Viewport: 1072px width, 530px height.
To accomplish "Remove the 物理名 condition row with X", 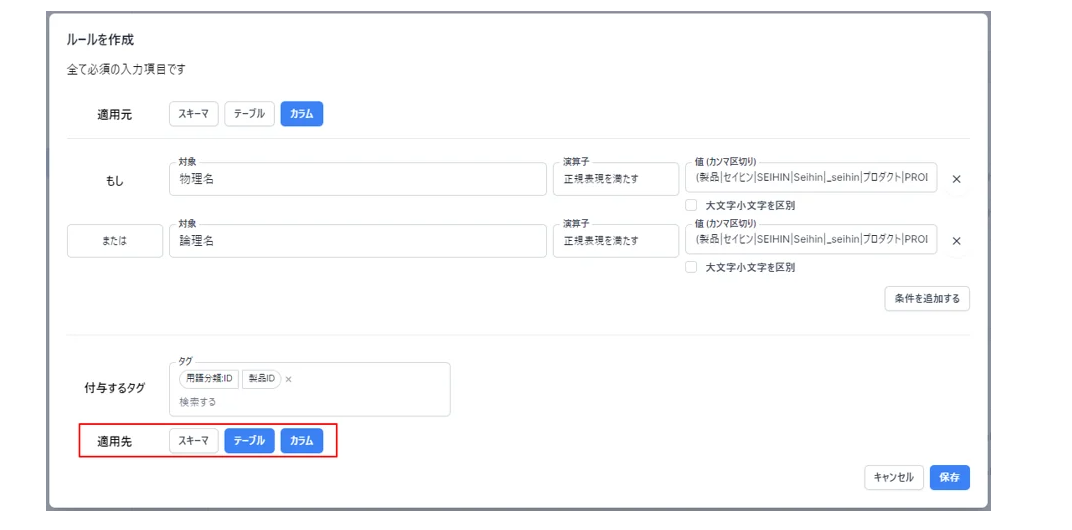I will (956, 179).
